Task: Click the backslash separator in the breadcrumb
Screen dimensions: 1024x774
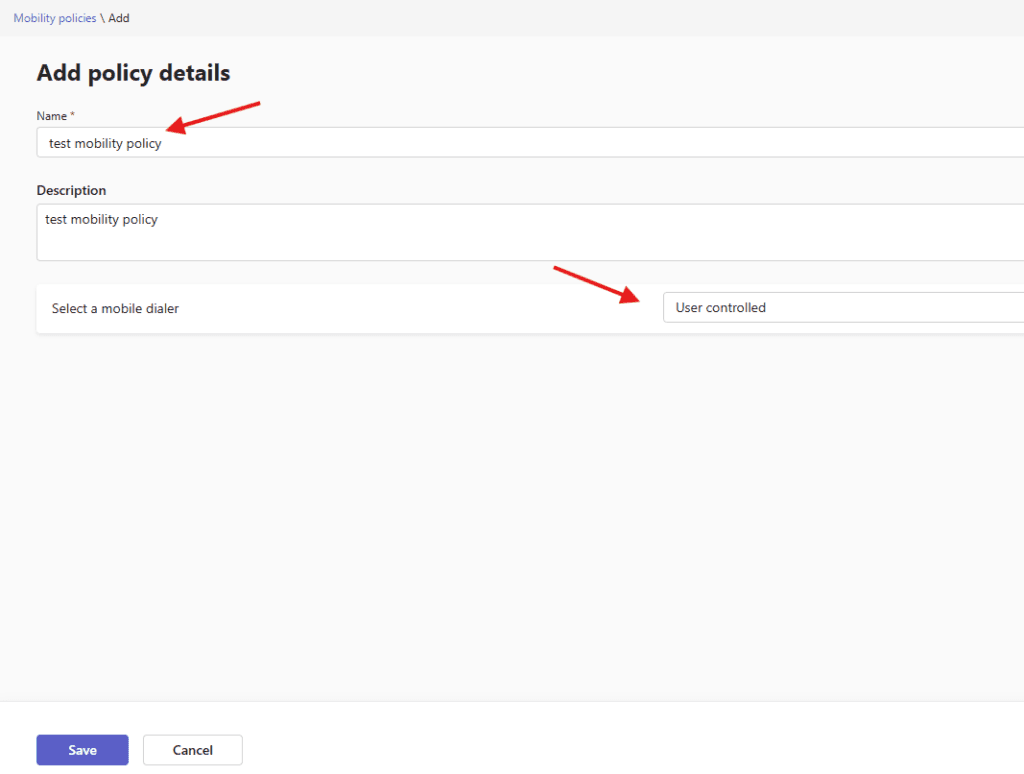Action: [x=102, y=18]
